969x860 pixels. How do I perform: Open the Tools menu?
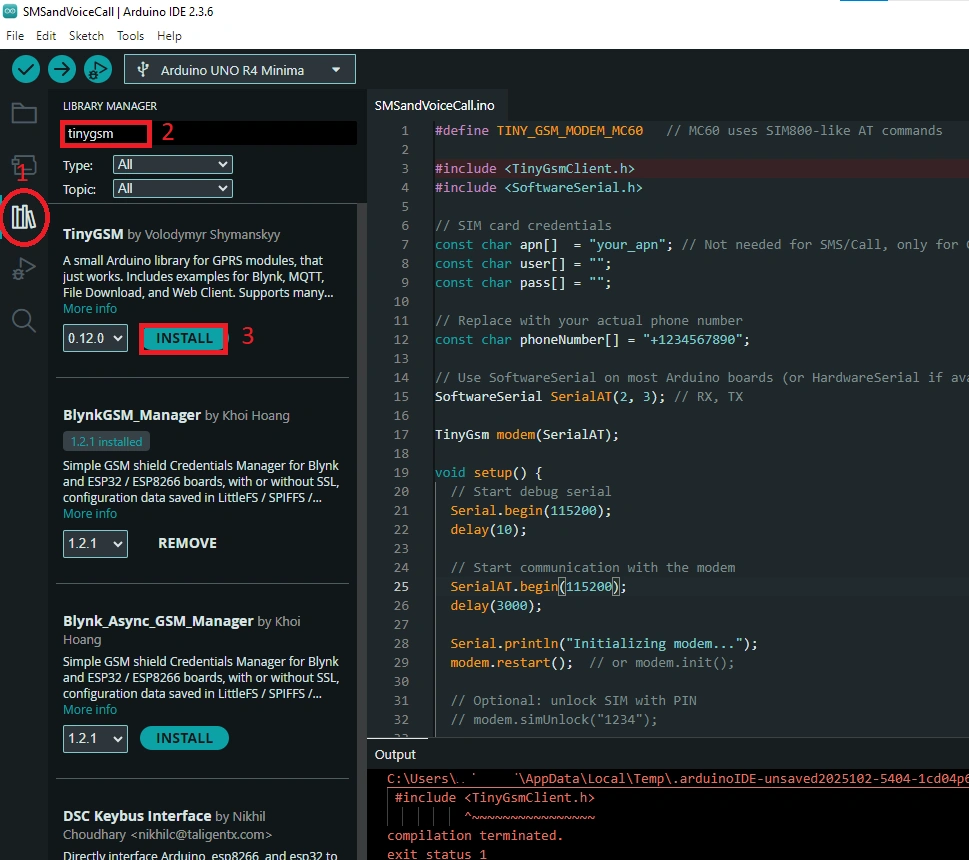coord(130,35)
